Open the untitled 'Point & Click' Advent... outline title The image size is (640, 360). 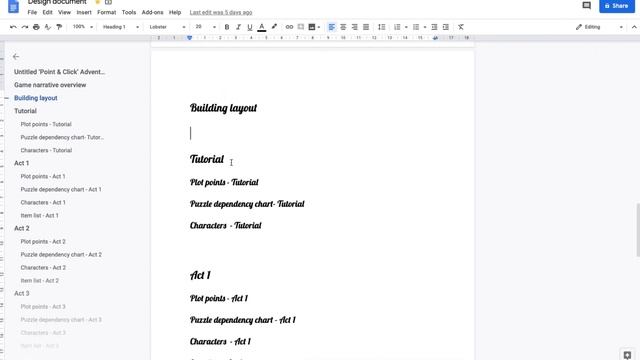(60, 72)
